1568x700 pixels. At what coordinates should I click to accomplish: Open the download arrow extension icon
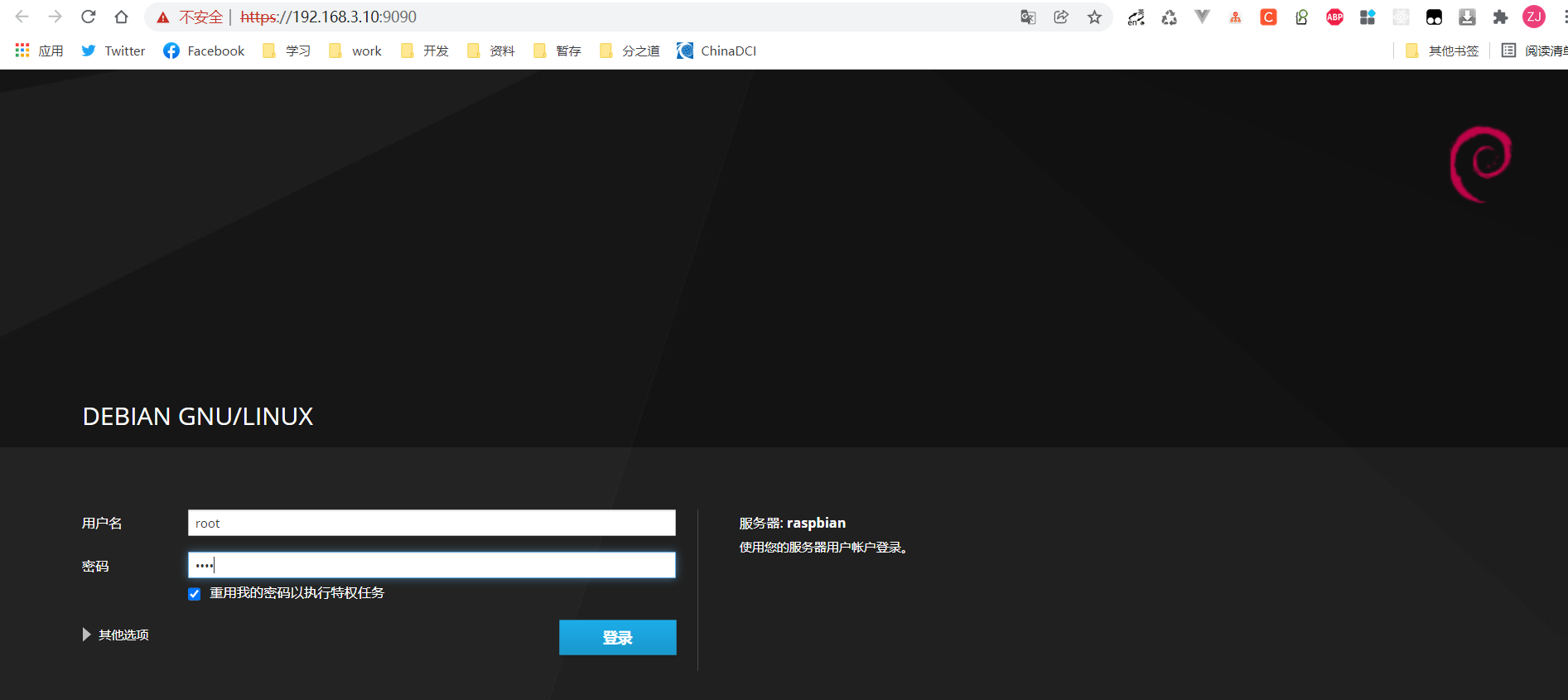point(1467,17)
